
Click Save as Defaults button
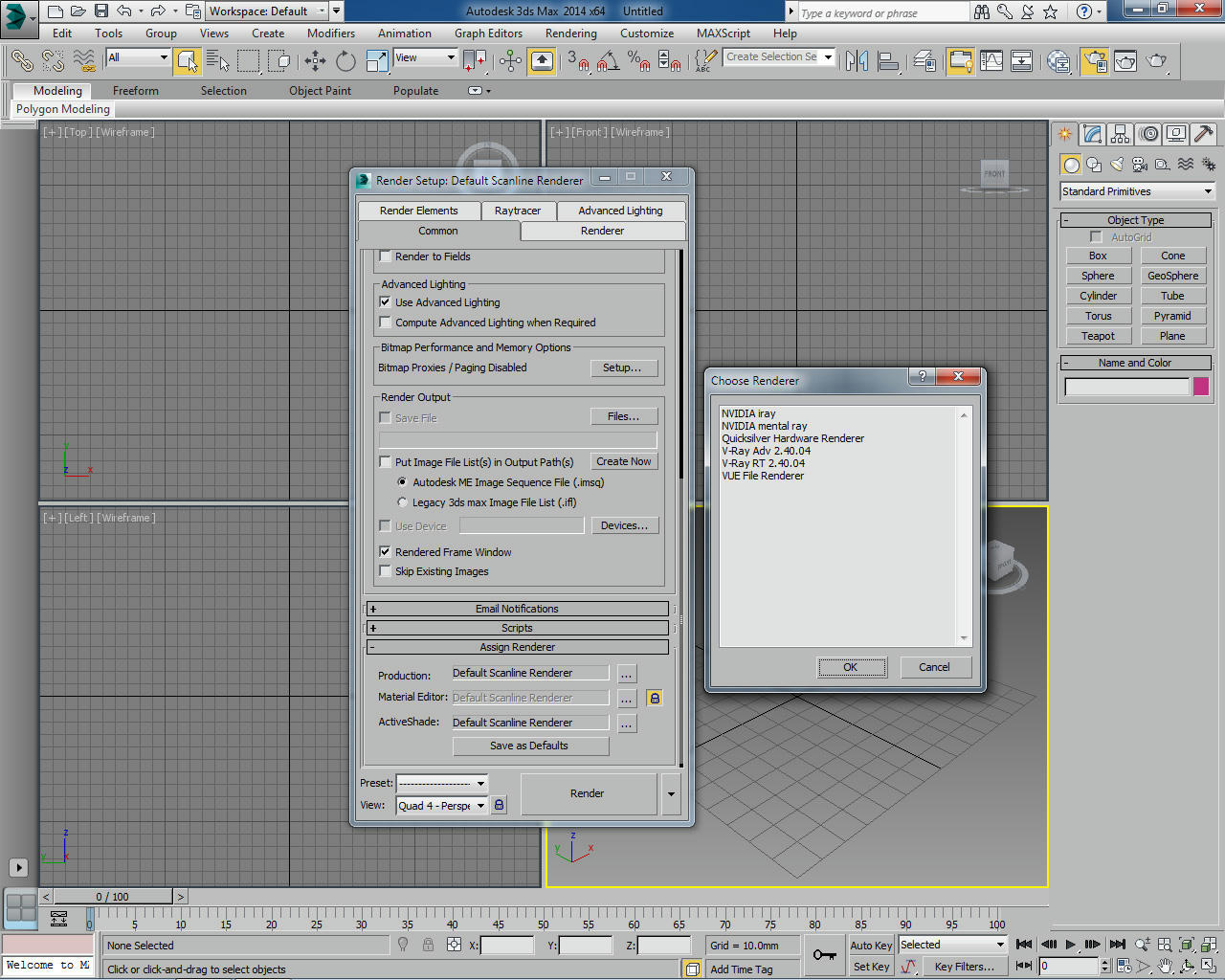click(529, 746)
